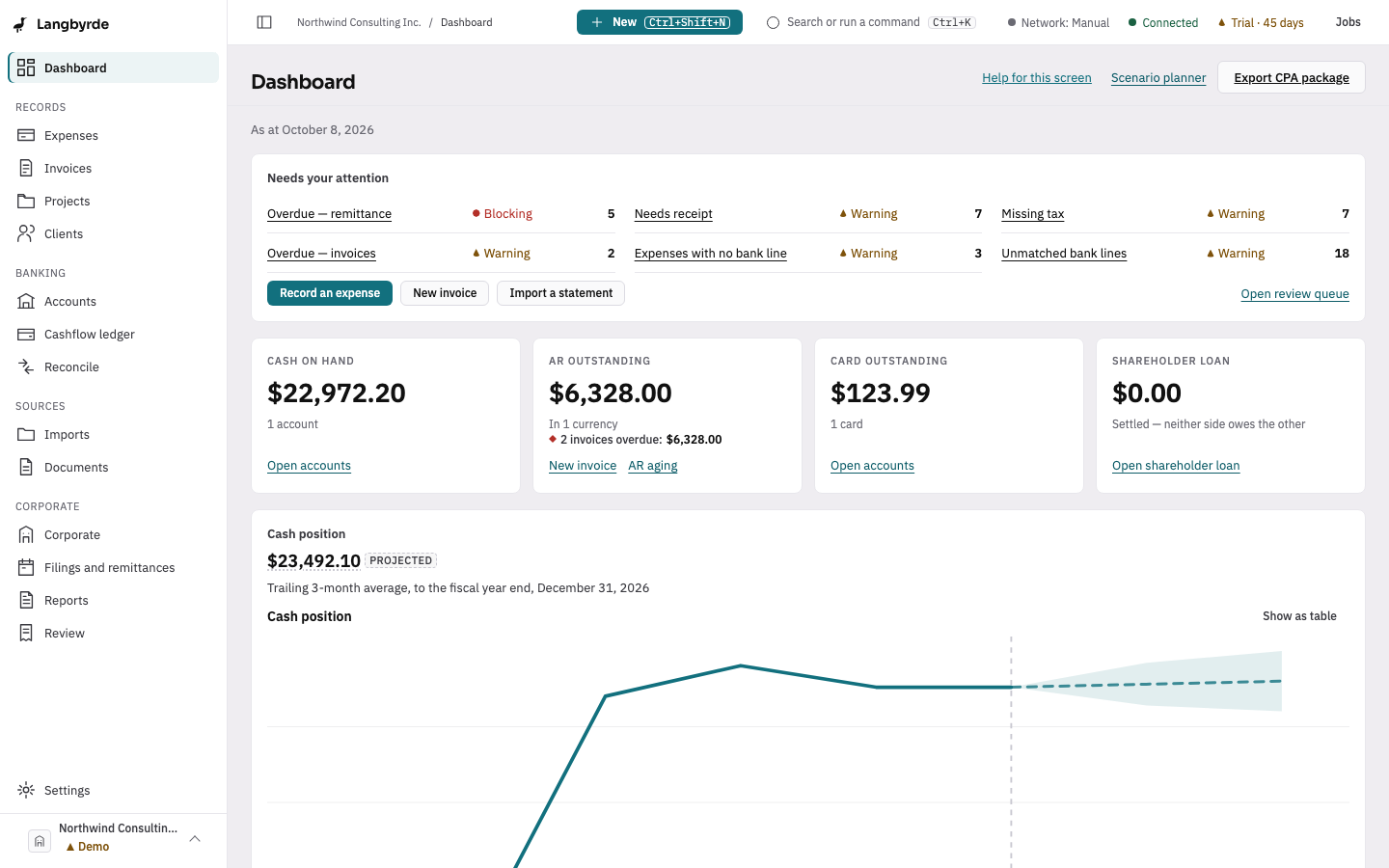Click the green Connected status dot
This screenshot has width=1389, height=868.
1132,22
